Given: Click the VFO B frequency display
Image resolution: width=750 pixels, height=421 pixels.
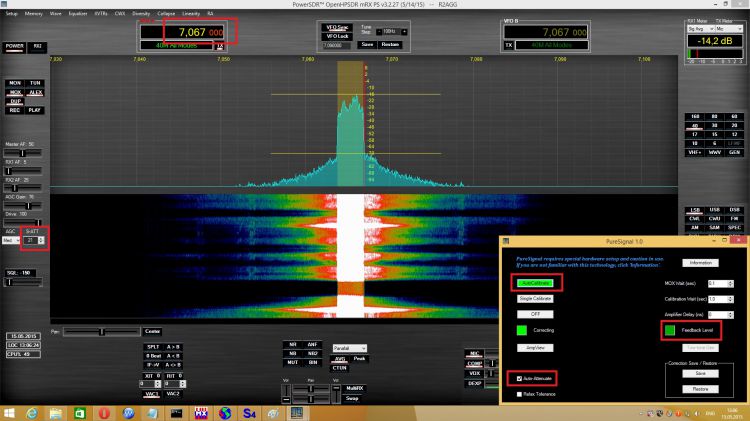Looking at the screenshot, I should point(546,32).
